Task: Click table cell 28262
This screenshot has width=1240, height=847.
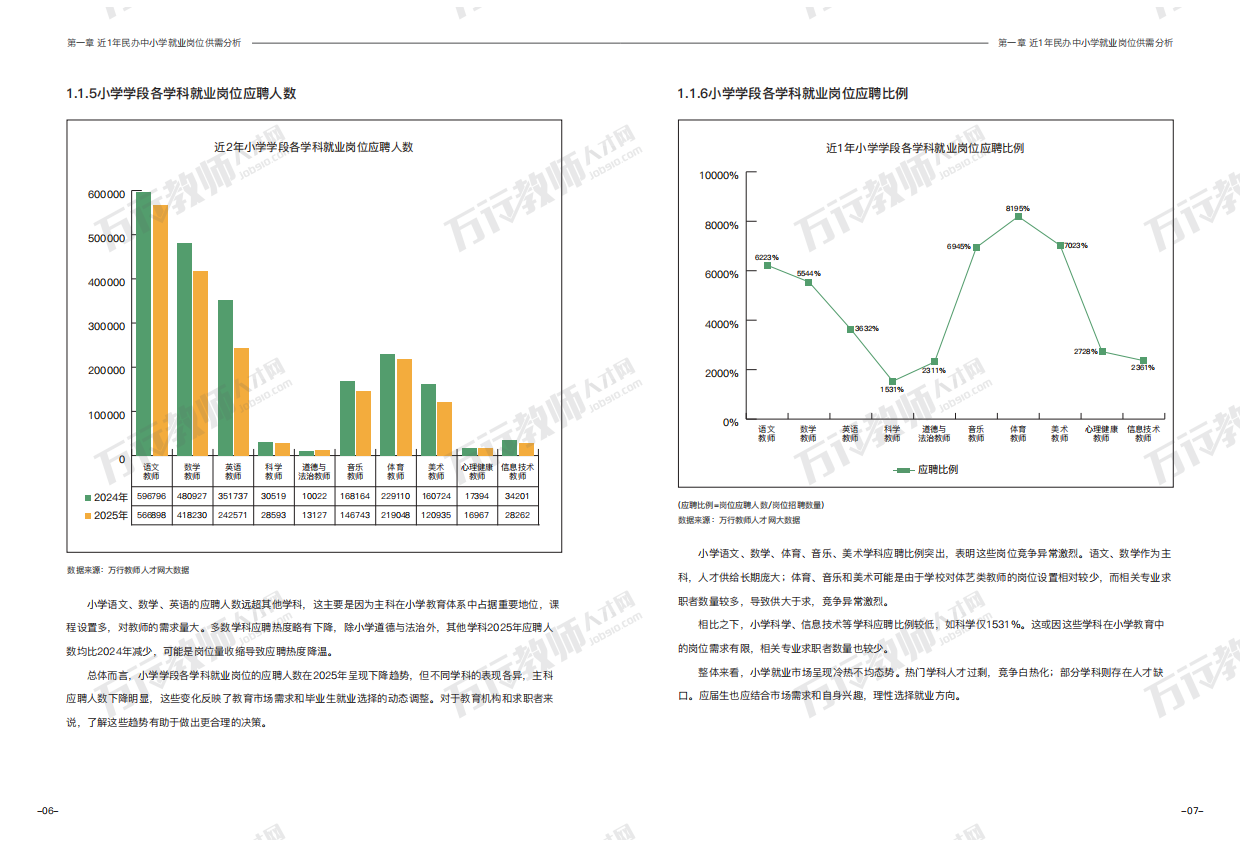Action: click(x=517, y=516)
